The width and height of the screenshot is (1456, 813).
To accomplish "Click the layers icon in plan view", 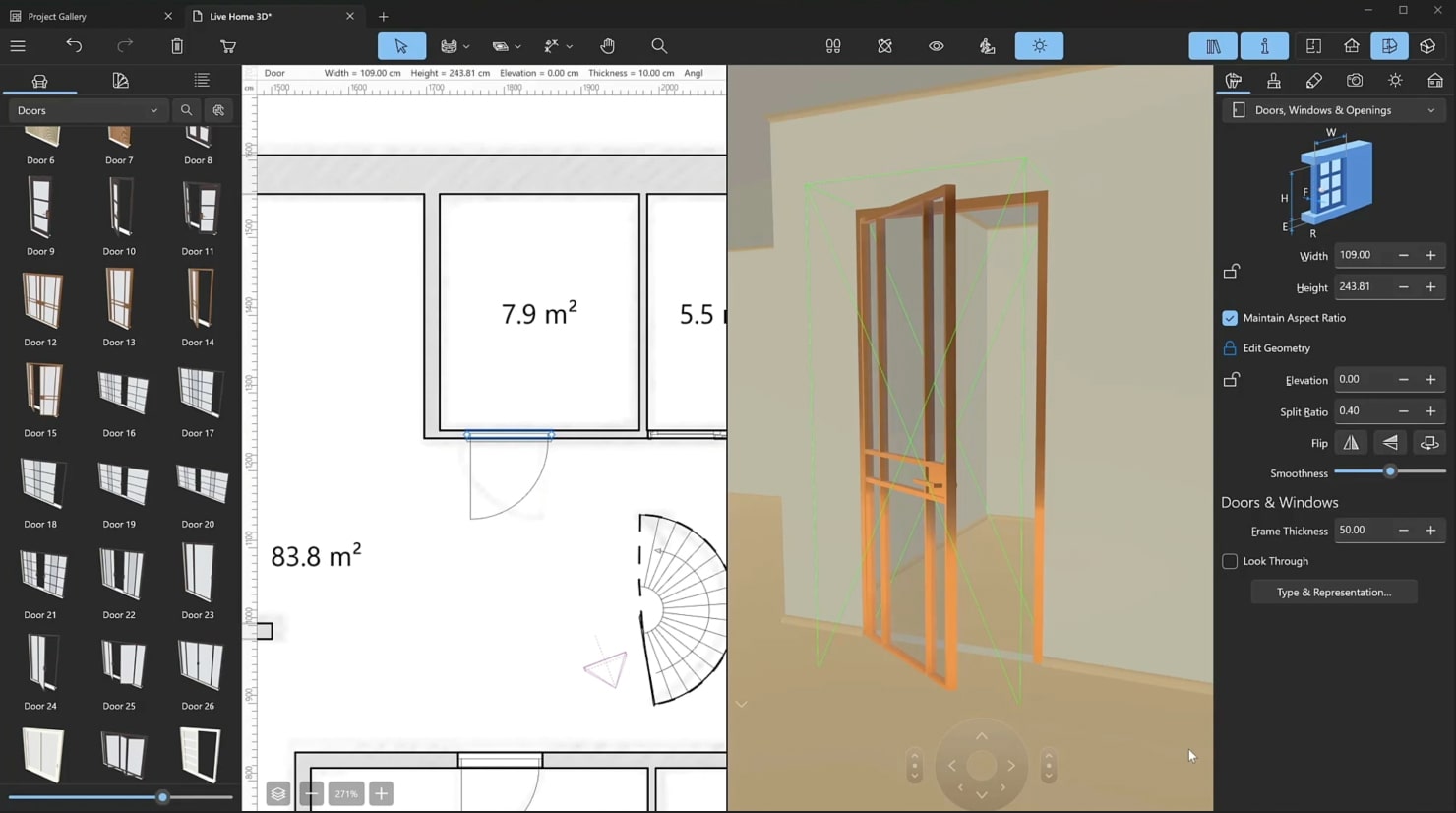I will [278, 793].
